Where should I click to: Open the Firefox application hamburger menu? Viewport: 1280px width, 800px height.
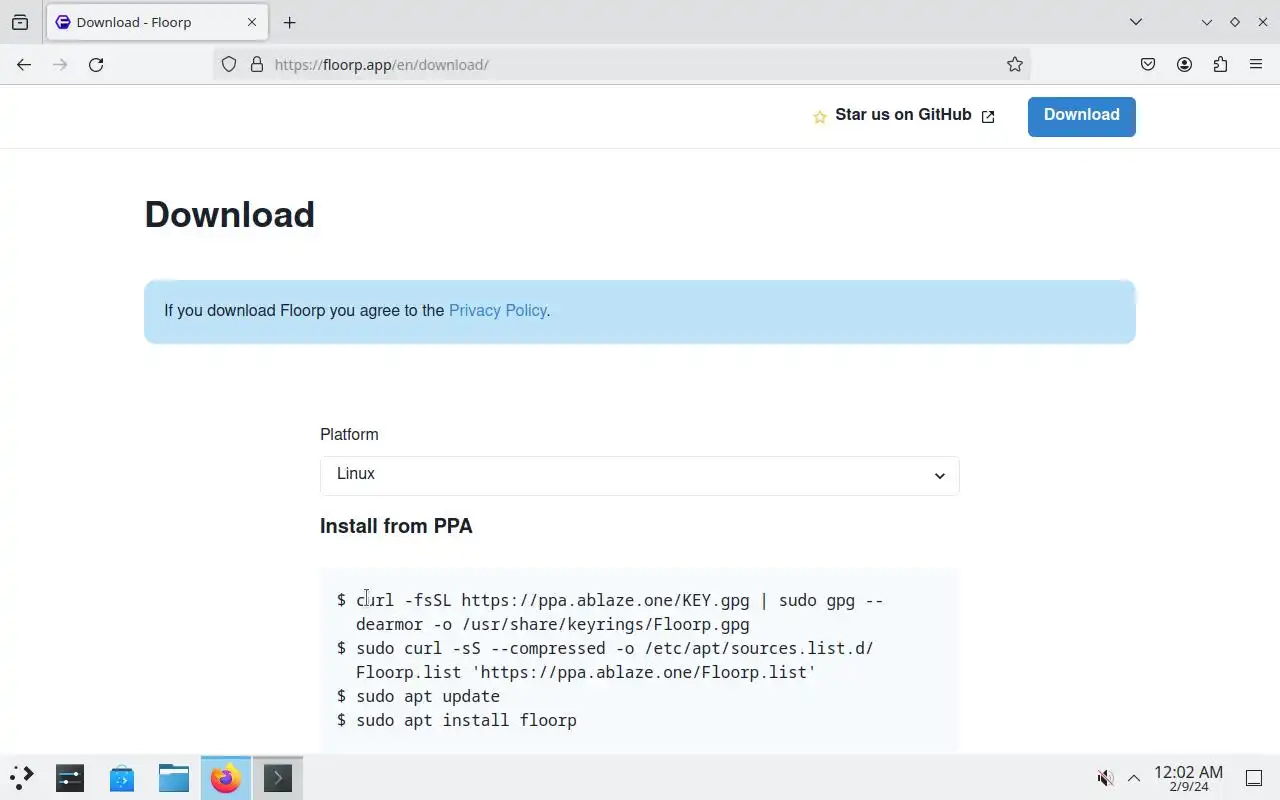coord(1256,64)
